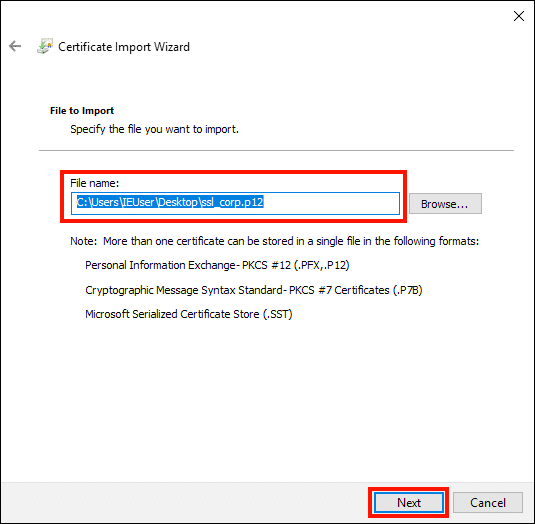Click the Certificate Import Wizard icon

point(45,46)
